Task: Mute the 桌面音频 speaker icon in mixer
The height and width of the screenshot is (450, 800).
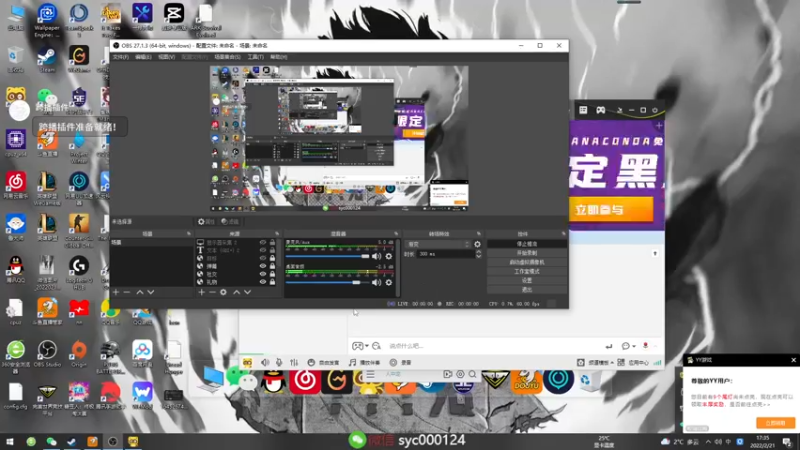Action: (376, 282)
